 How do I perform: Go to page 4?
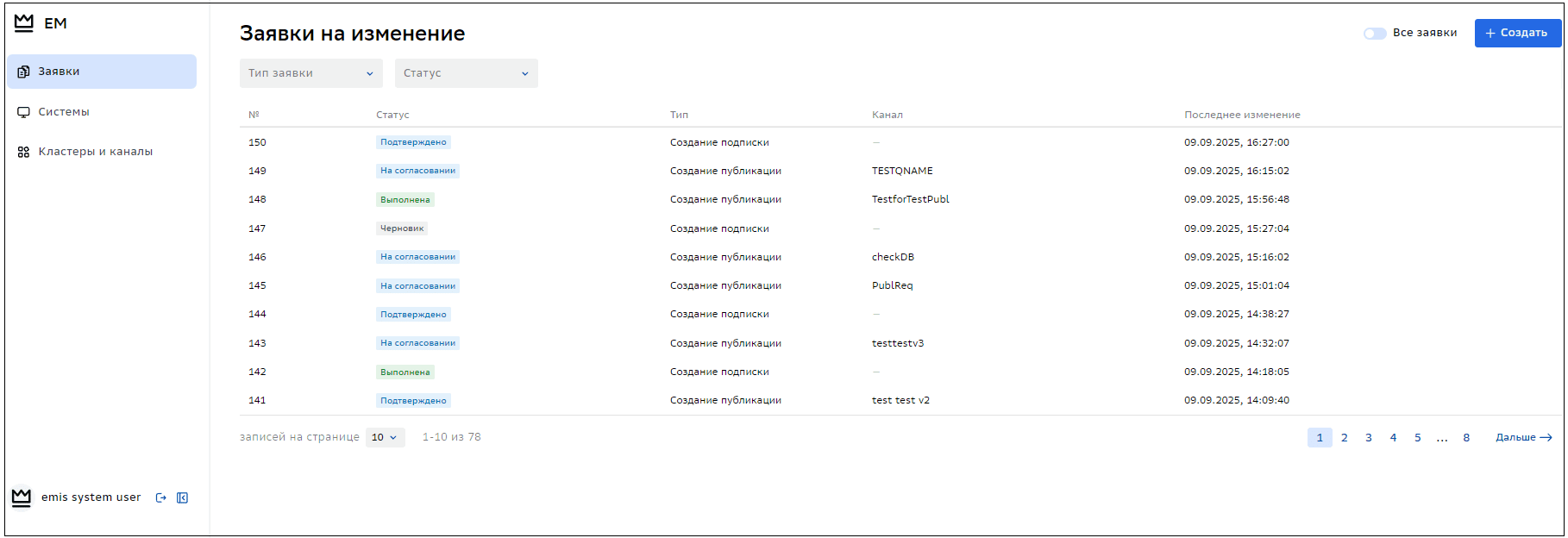[x=1393, y=438]
